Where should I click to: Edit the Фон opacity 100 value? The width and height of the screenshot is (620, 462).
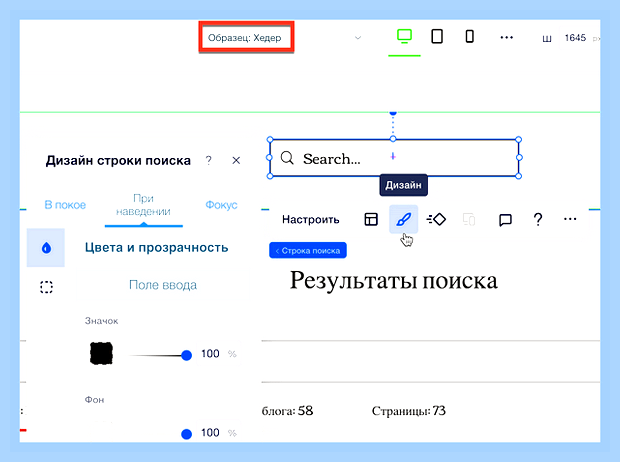210,432
